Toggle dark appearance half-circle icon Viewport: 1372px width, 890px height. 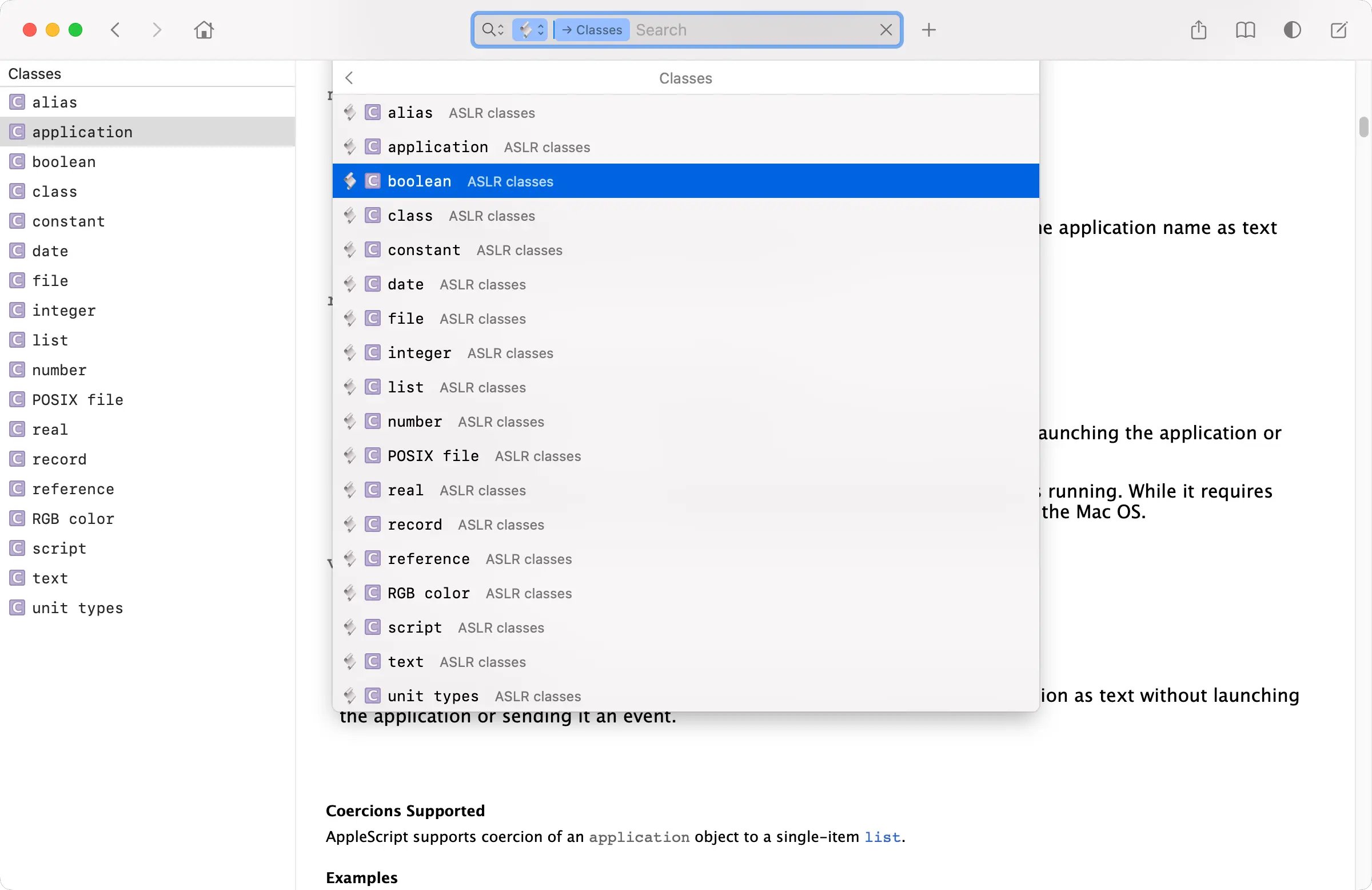click(x=1292, y=30)
